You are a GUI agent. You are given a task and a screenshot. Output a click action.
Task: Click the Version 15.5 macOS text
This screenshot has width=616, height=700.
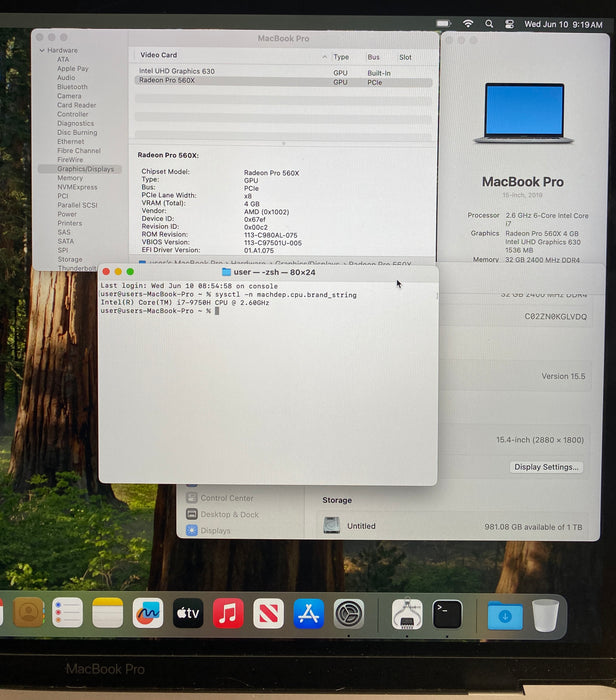click(563, 376)
